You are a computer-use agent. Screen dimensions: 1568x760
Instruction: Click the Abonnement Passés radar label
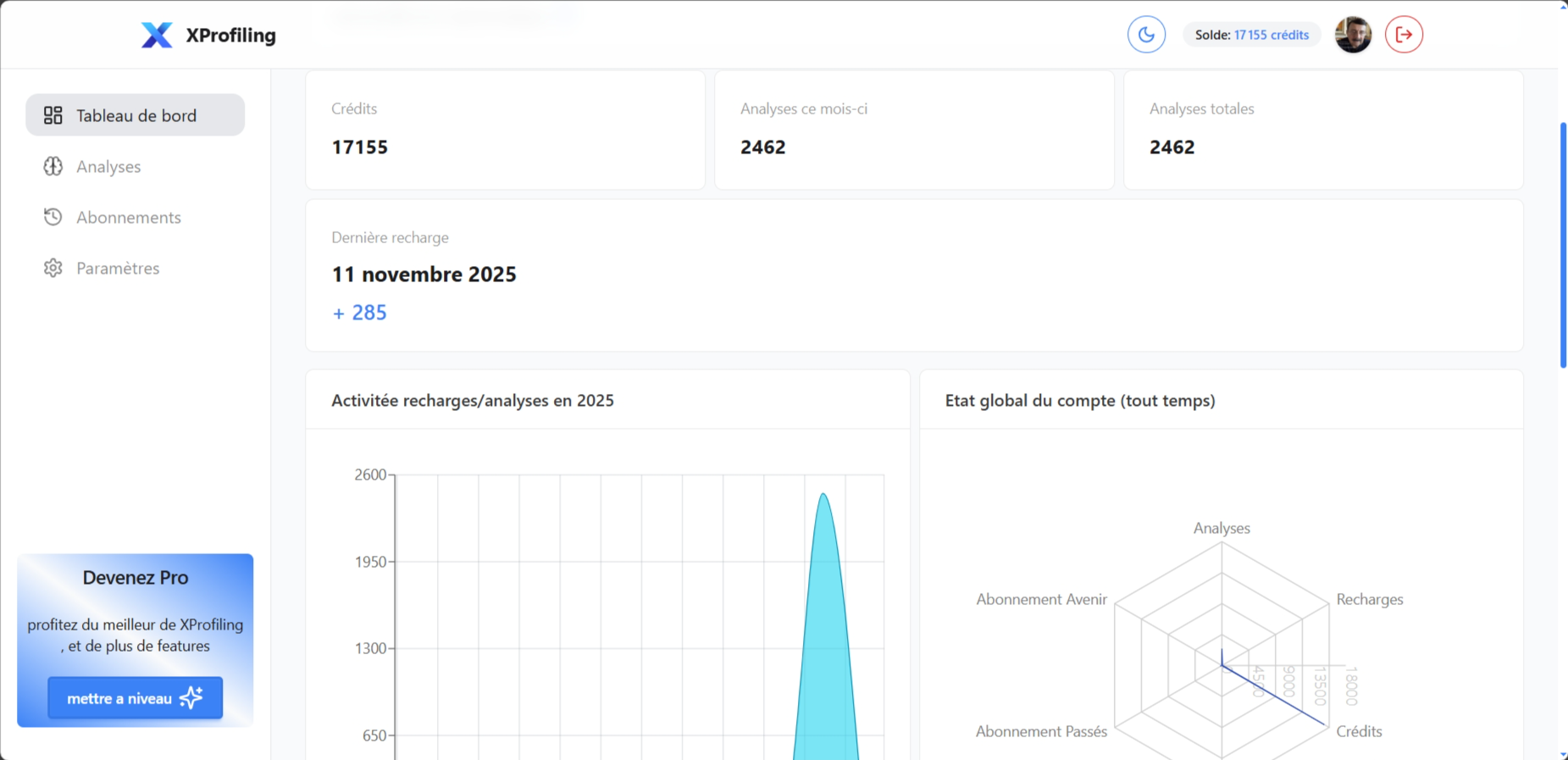click(1041, 731)
